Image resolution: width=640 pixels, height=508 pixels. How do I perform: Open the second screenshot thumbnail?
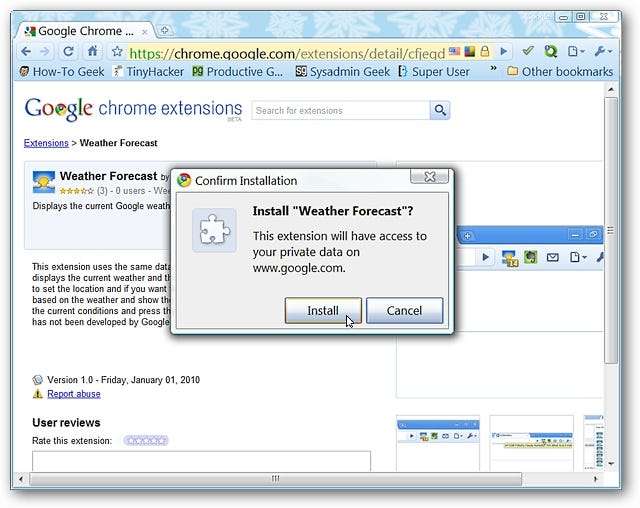pos(531,443)
